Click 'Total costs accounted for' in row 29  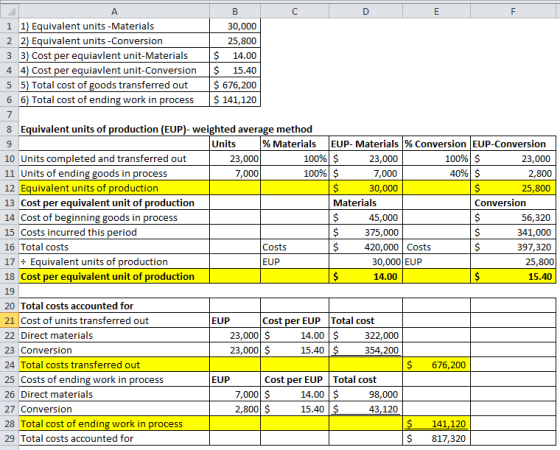(114, 438)
